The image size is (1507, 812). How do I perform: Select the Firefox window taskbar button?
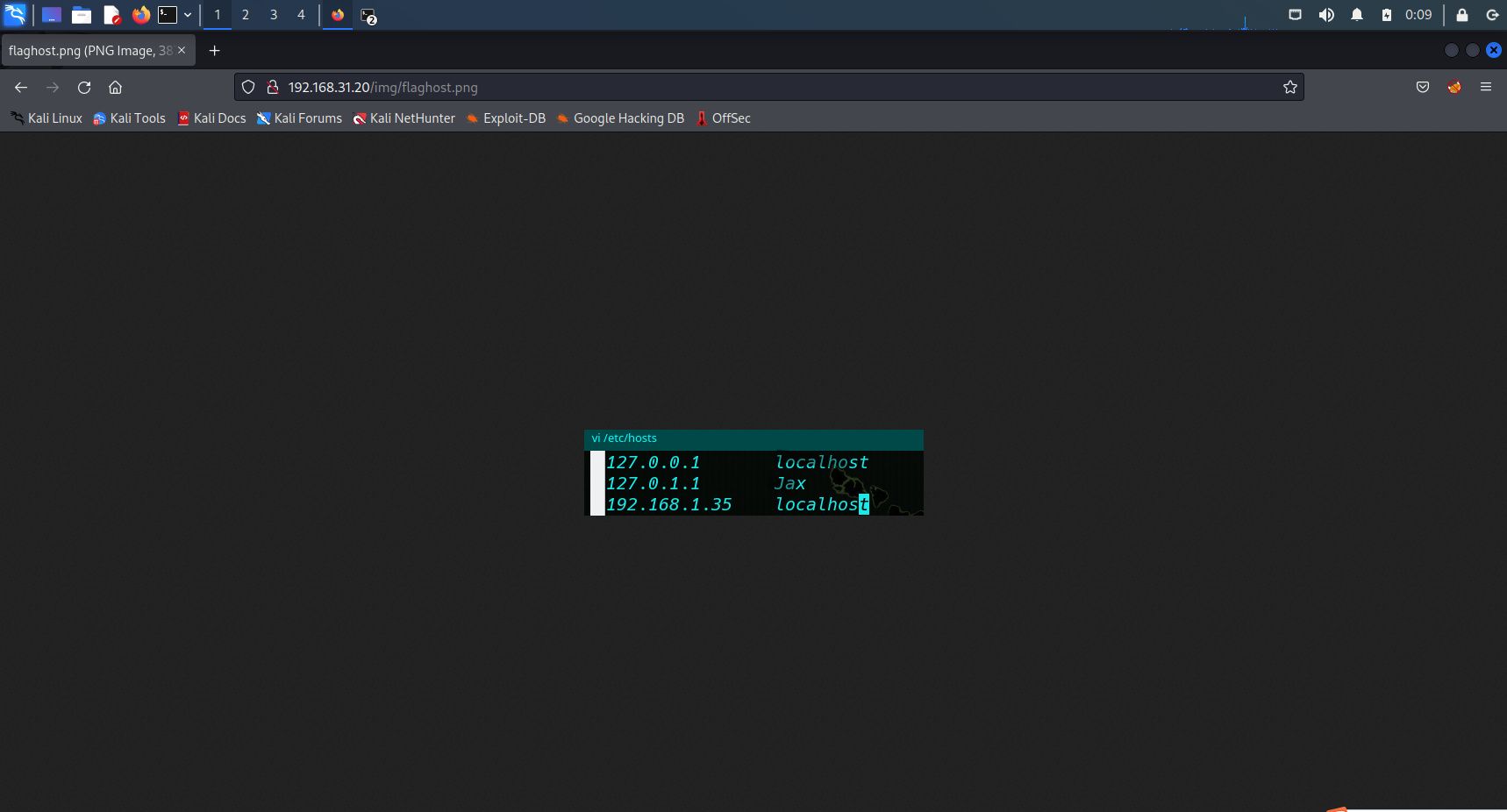click(x=338, y=15)
